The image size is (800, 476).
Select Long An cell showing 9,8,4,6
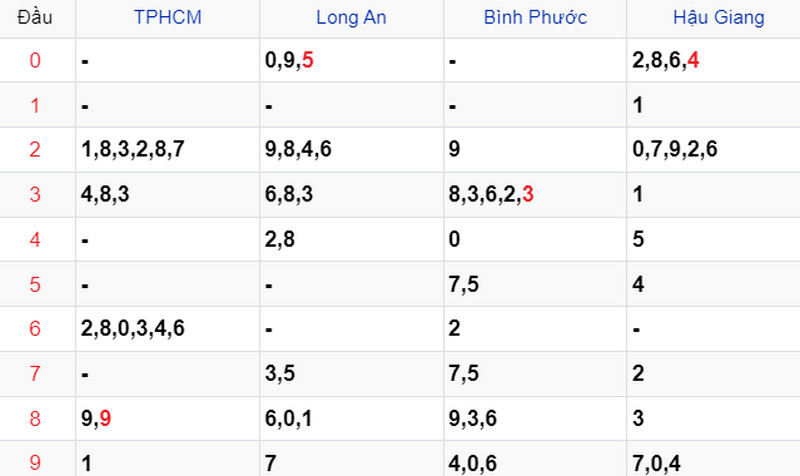[x=351, y=149]
